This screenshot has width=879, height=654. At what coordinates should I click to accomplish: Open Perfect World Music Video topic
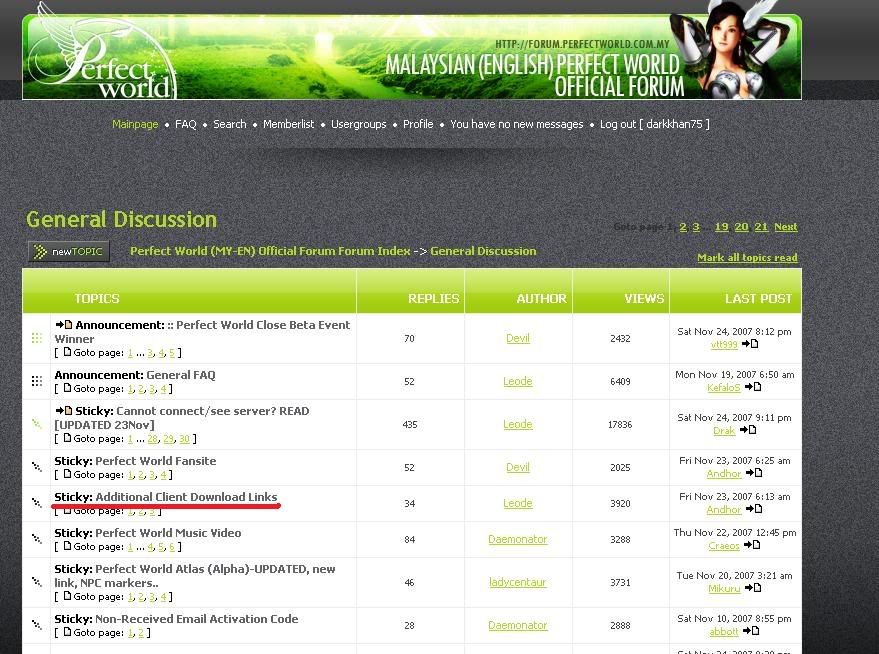(168, 533)
